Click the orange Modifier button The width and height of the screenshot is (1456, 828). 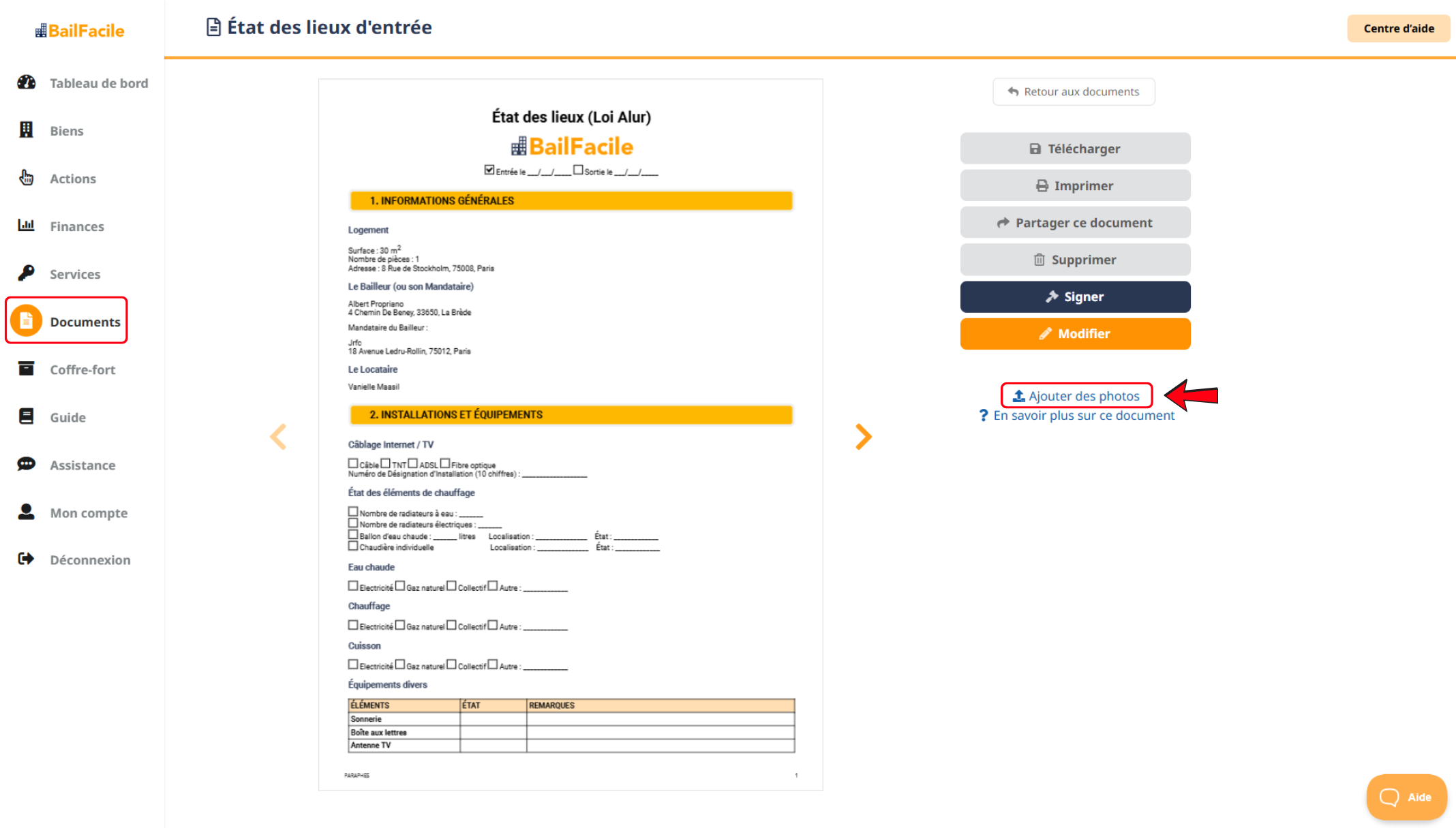pos(1075,334)
